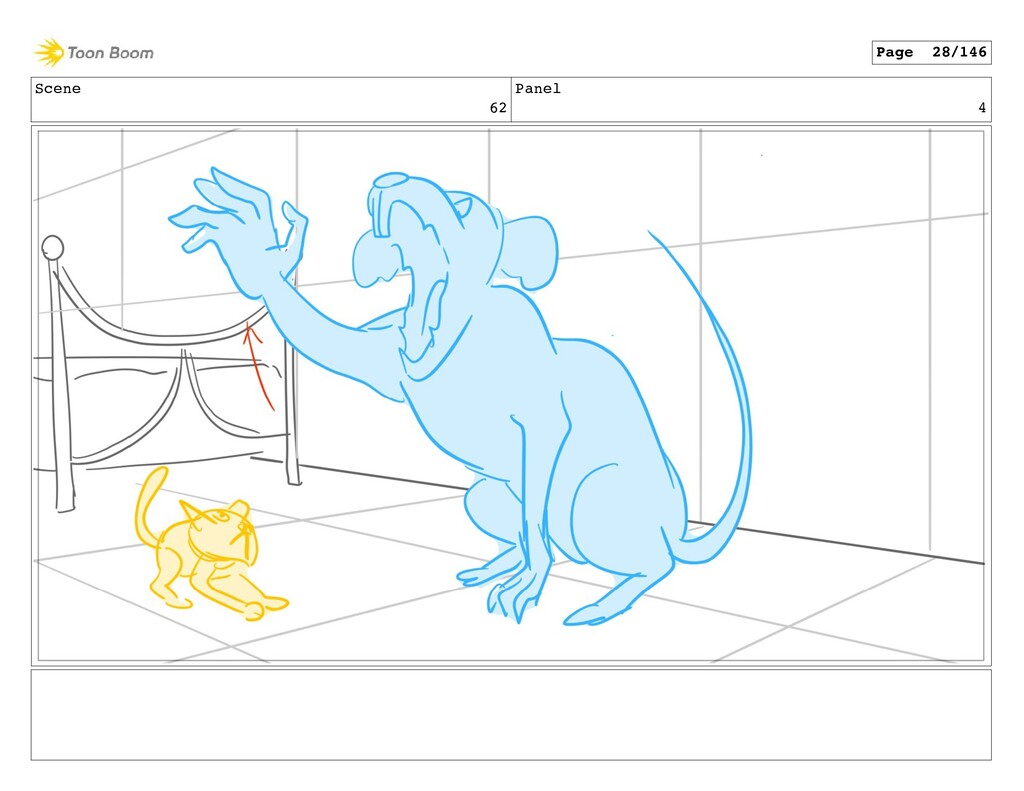Click the panel number 4
The width and height of the screenshot is (1024, 791).
pos(982,108)
